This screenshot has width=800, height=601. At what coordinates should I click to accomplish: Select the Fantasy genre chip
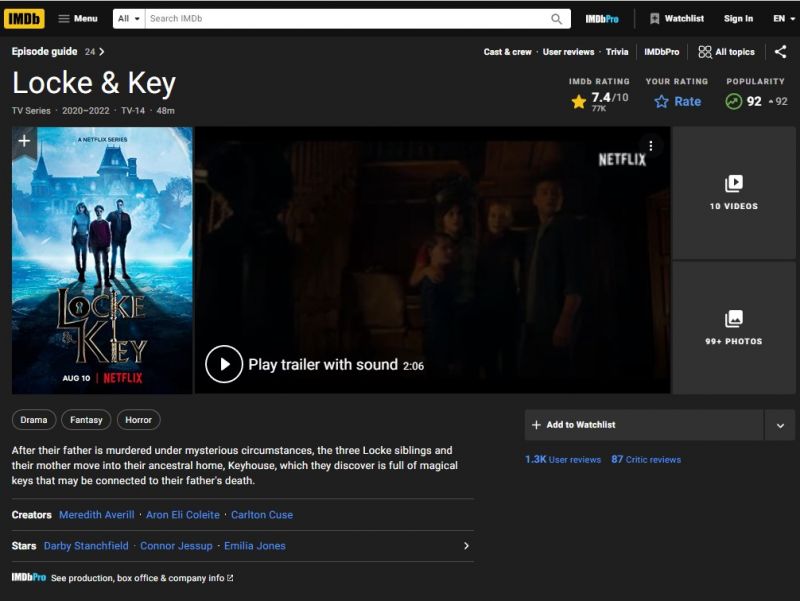(86, 420)
